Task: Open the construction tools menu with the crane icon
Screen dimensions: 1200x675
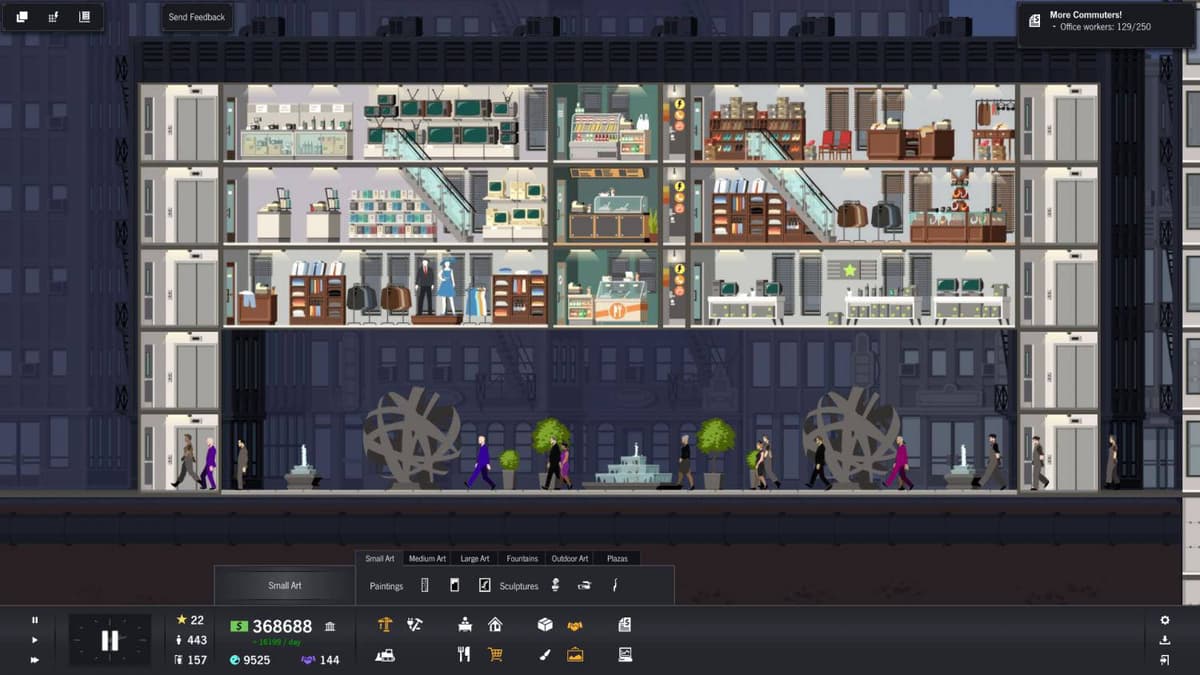Action: click(x=386, y=625)
